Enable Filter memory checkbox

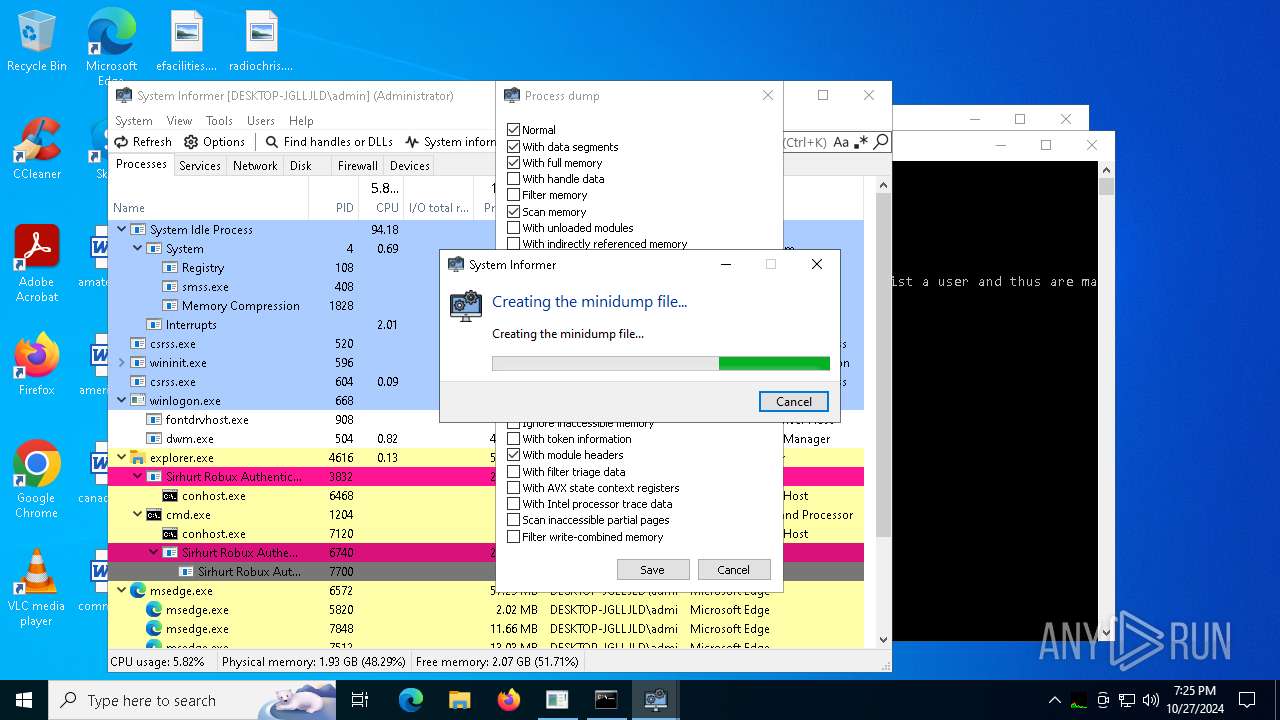click(513, 195)
